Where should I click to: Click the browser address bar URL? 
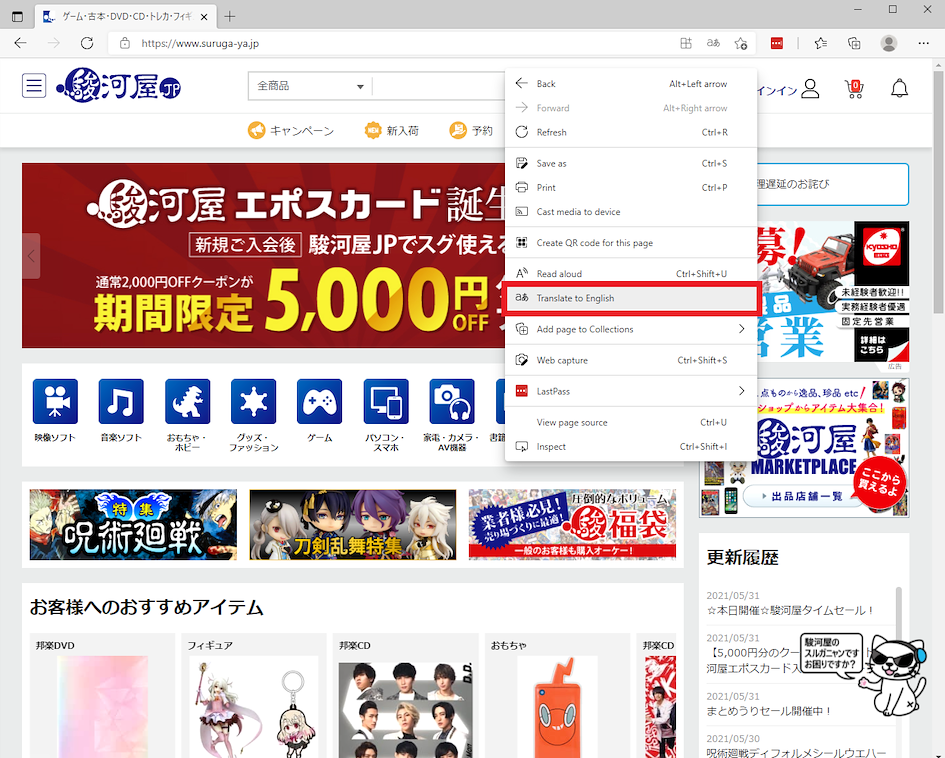[x=200, y=43]
